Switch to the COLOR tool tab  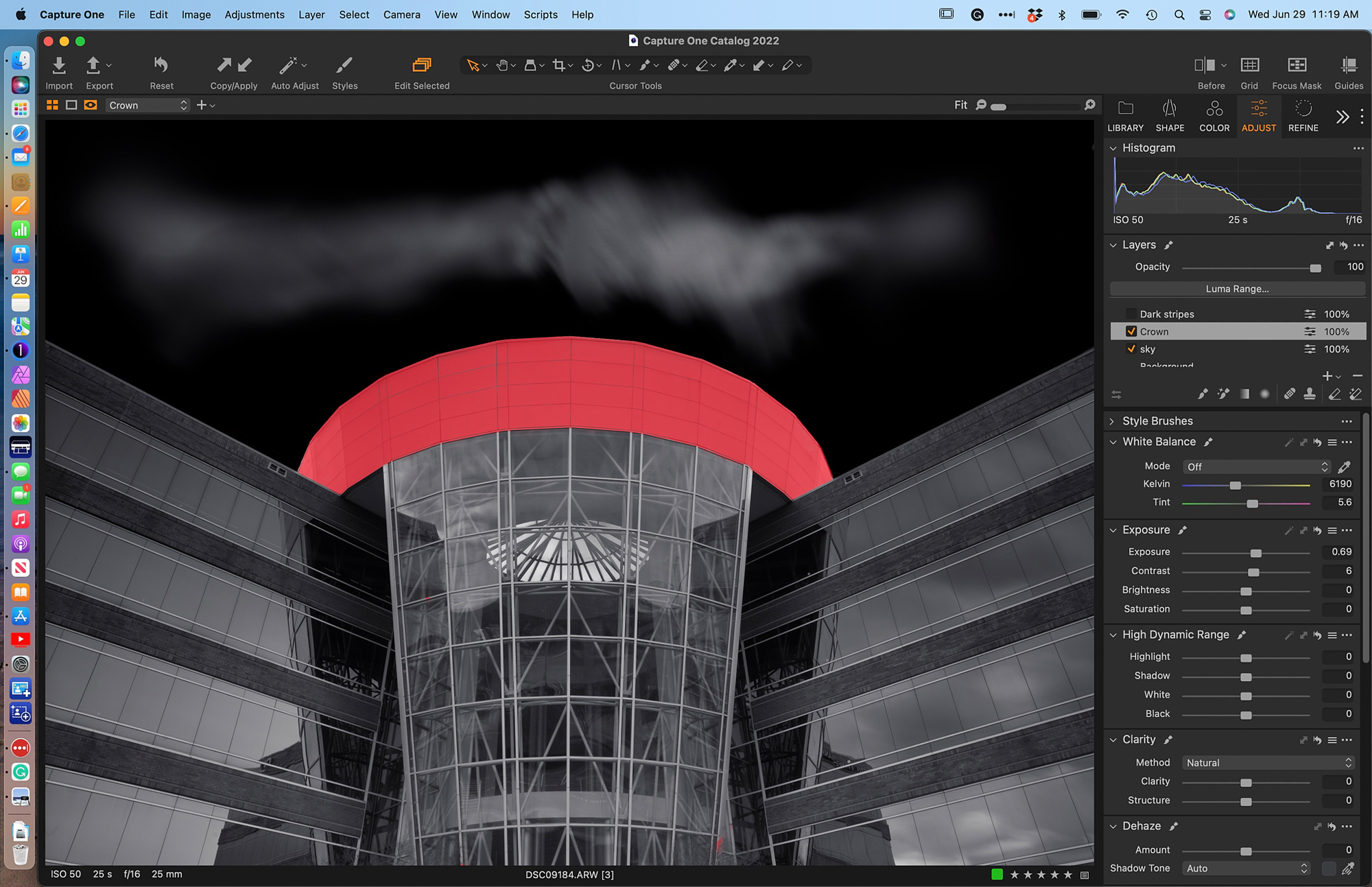[1214, 116]
